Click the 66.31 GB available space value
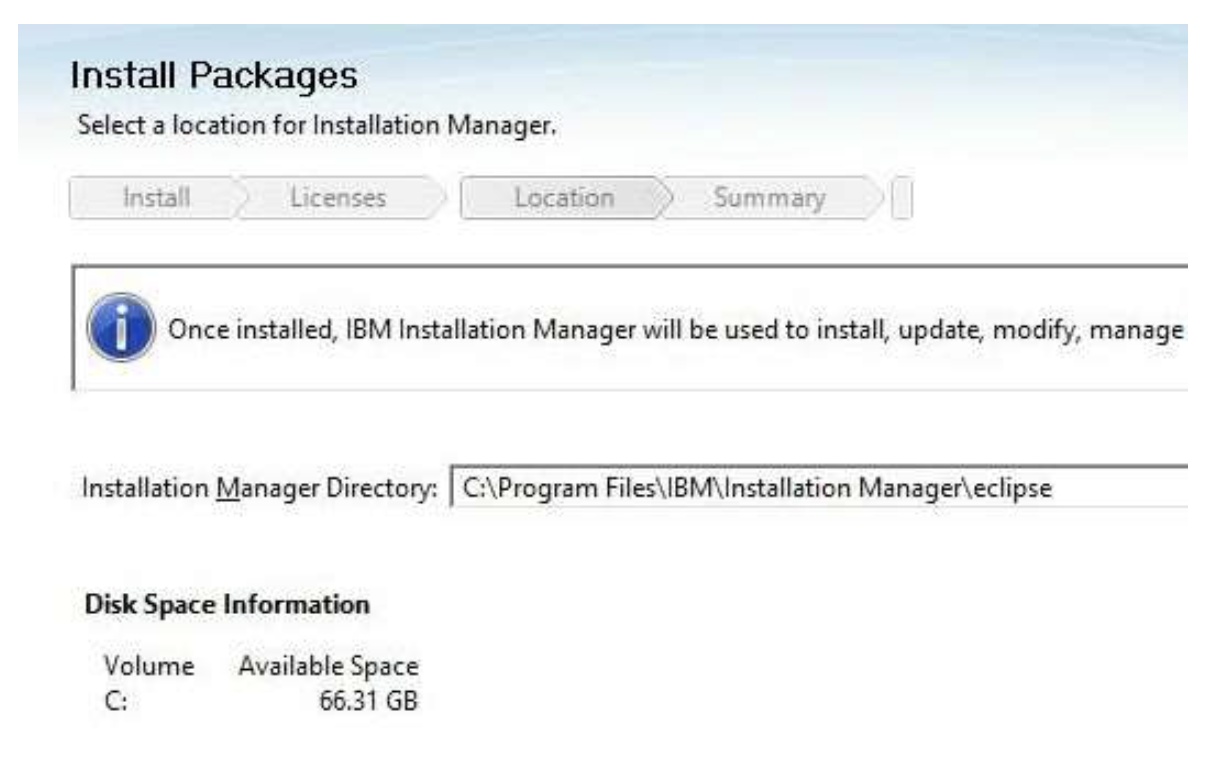The height and width of the screenshot is (760, 1210). (367, 702)
